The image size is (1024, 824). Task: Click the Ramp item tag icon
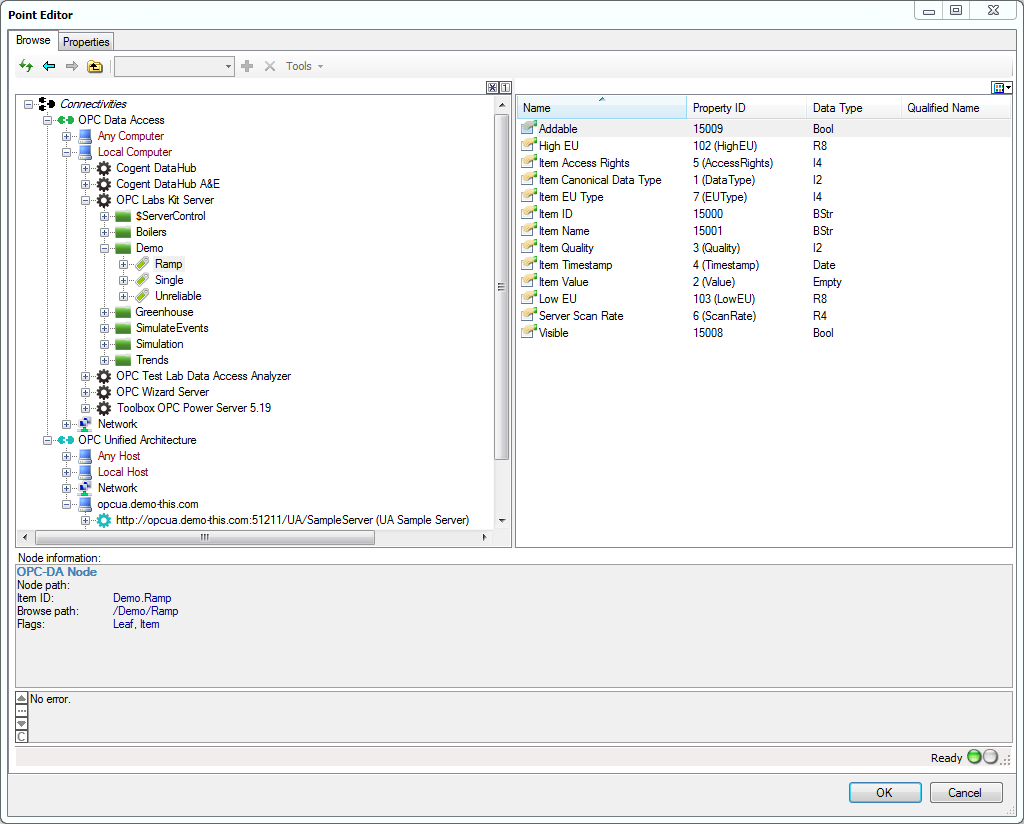(142, 264)
